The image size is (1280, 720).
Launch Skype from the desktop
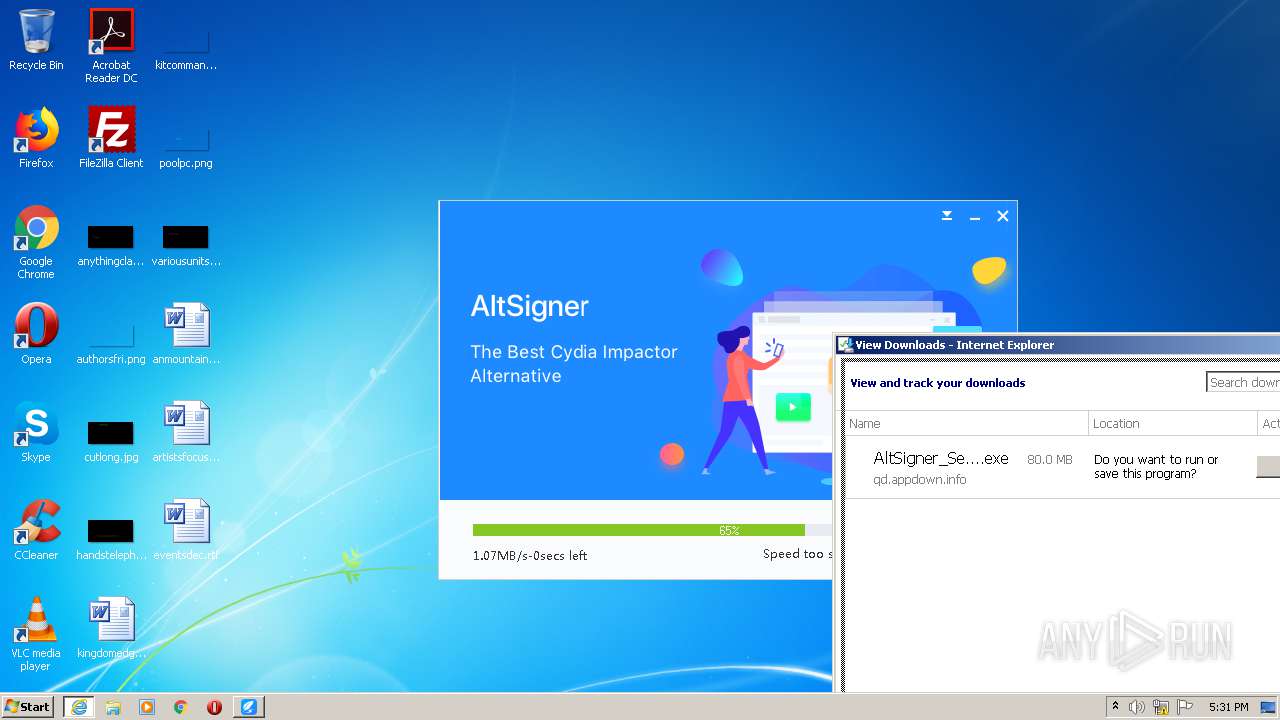tap(36, 432)
